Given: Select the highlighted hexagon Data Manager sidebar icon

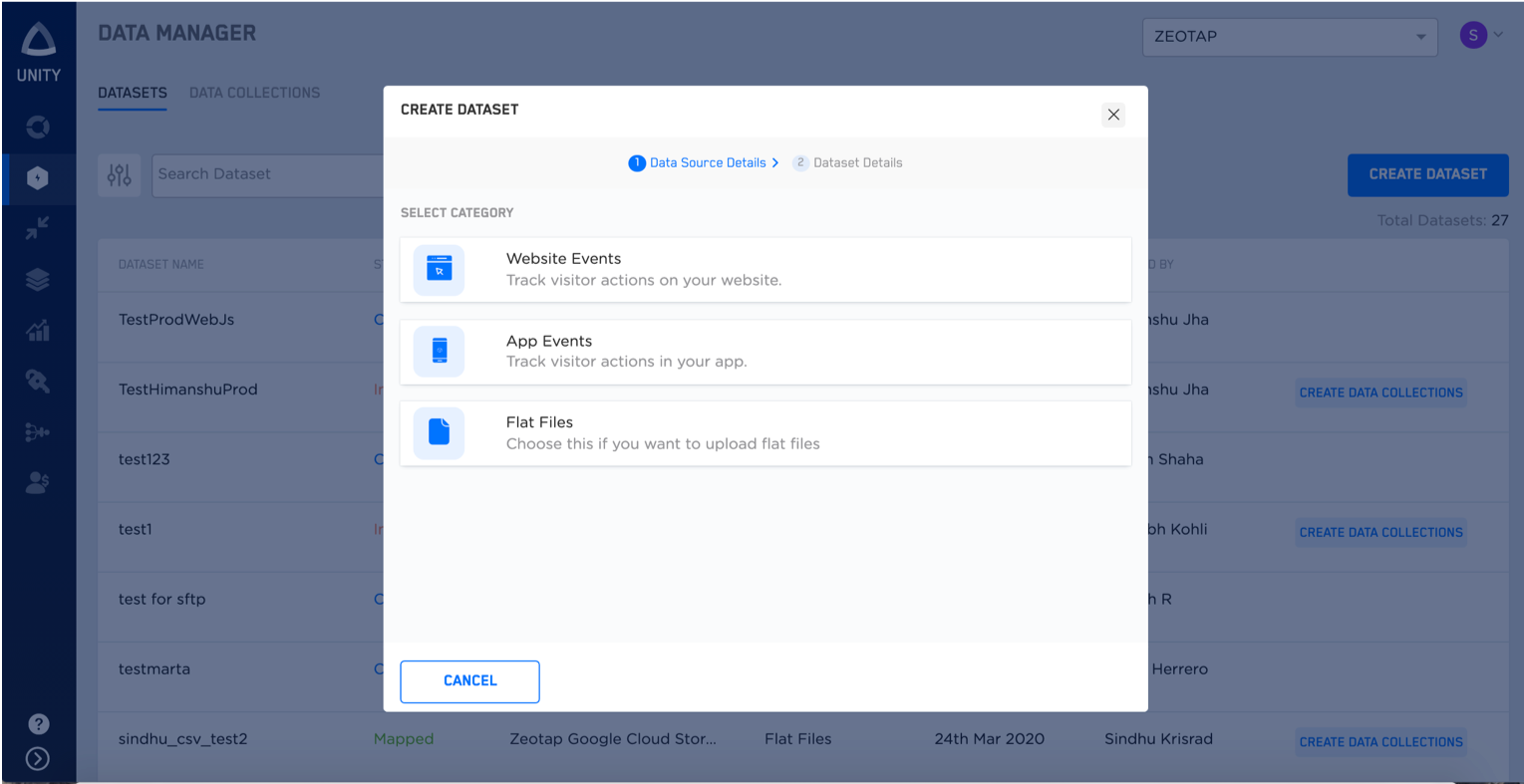Looking at the screenshot, I should click(x=38, y=178).
